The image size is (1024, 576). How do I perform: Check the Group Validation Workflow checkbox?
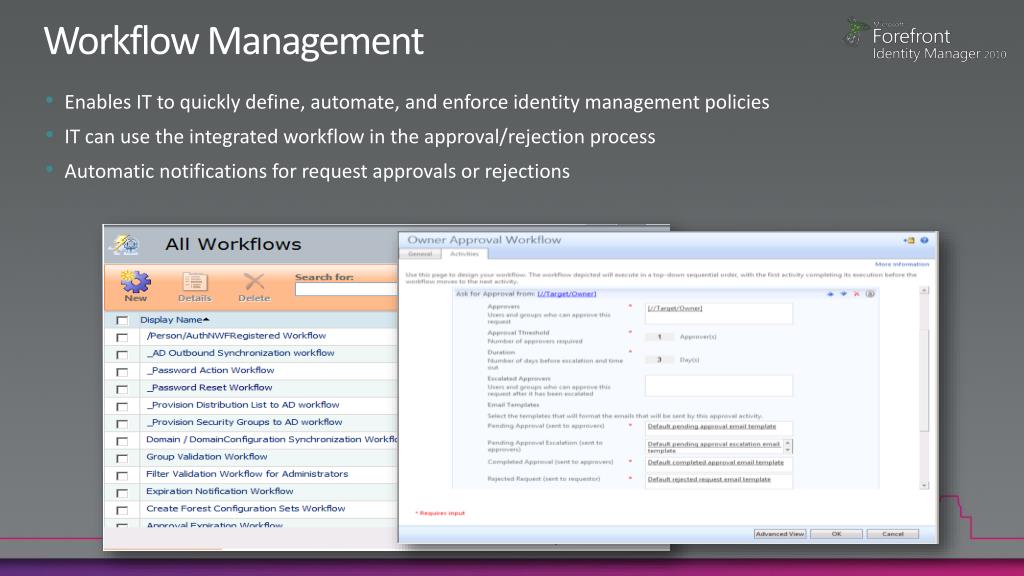click(122, 458)
